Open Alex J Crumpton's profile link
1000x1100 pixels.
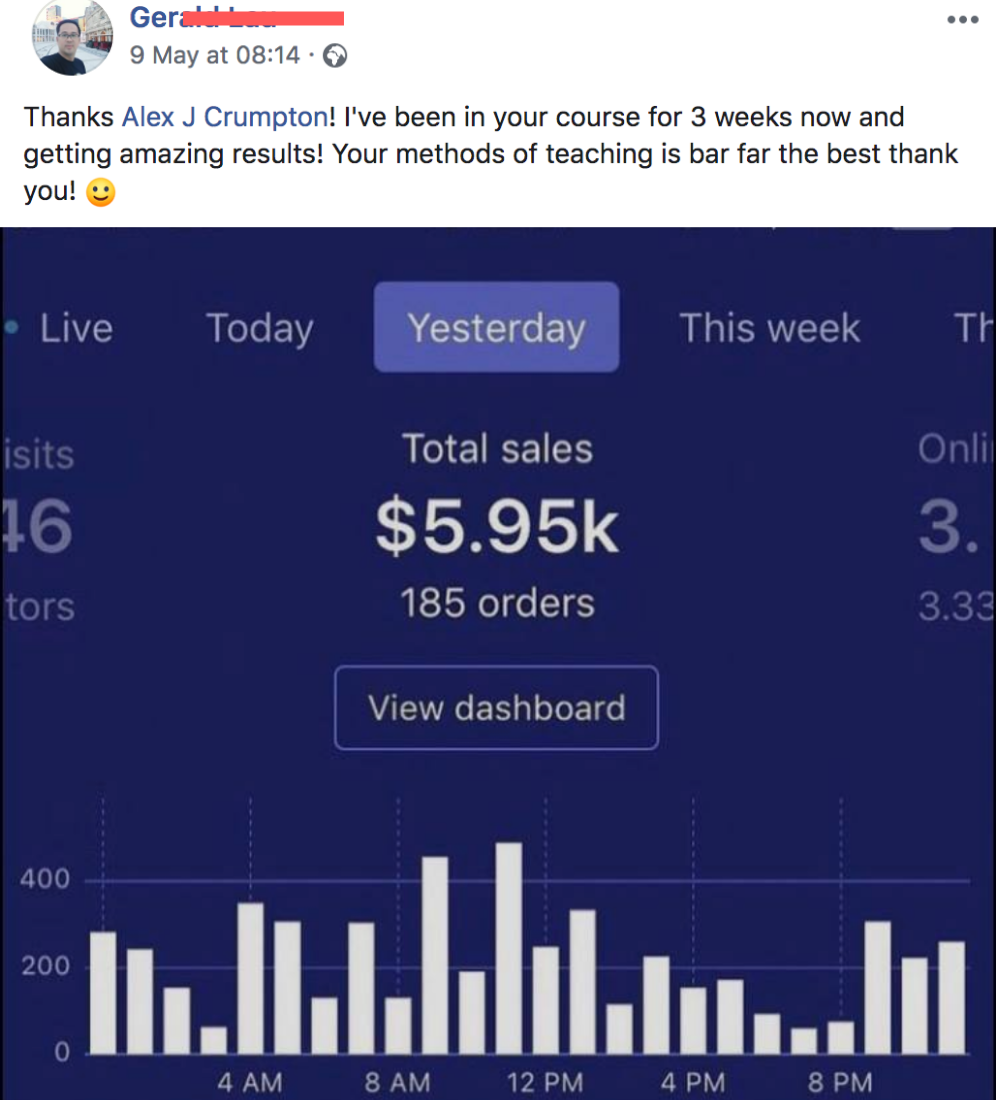tap(224, 117)
